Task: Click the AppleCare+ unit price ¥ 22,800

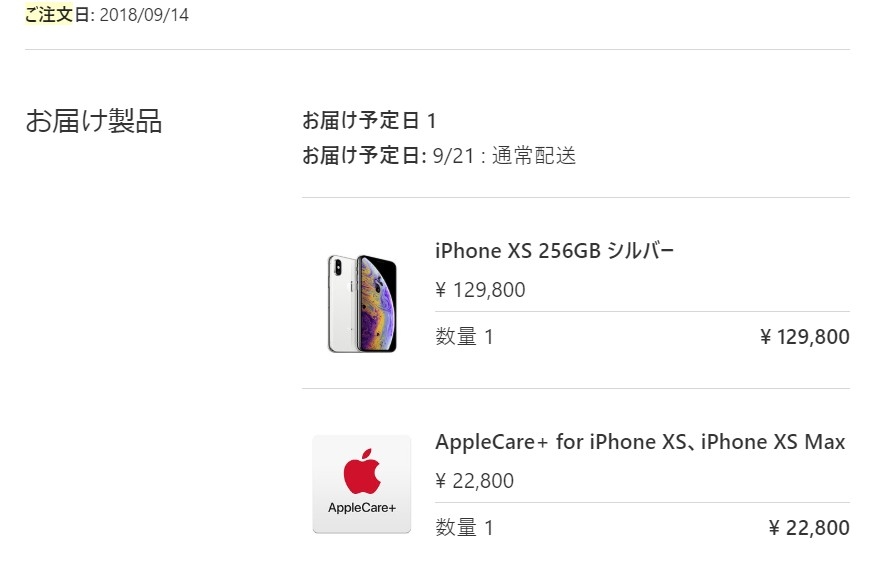Action: (x=475, y=481)
